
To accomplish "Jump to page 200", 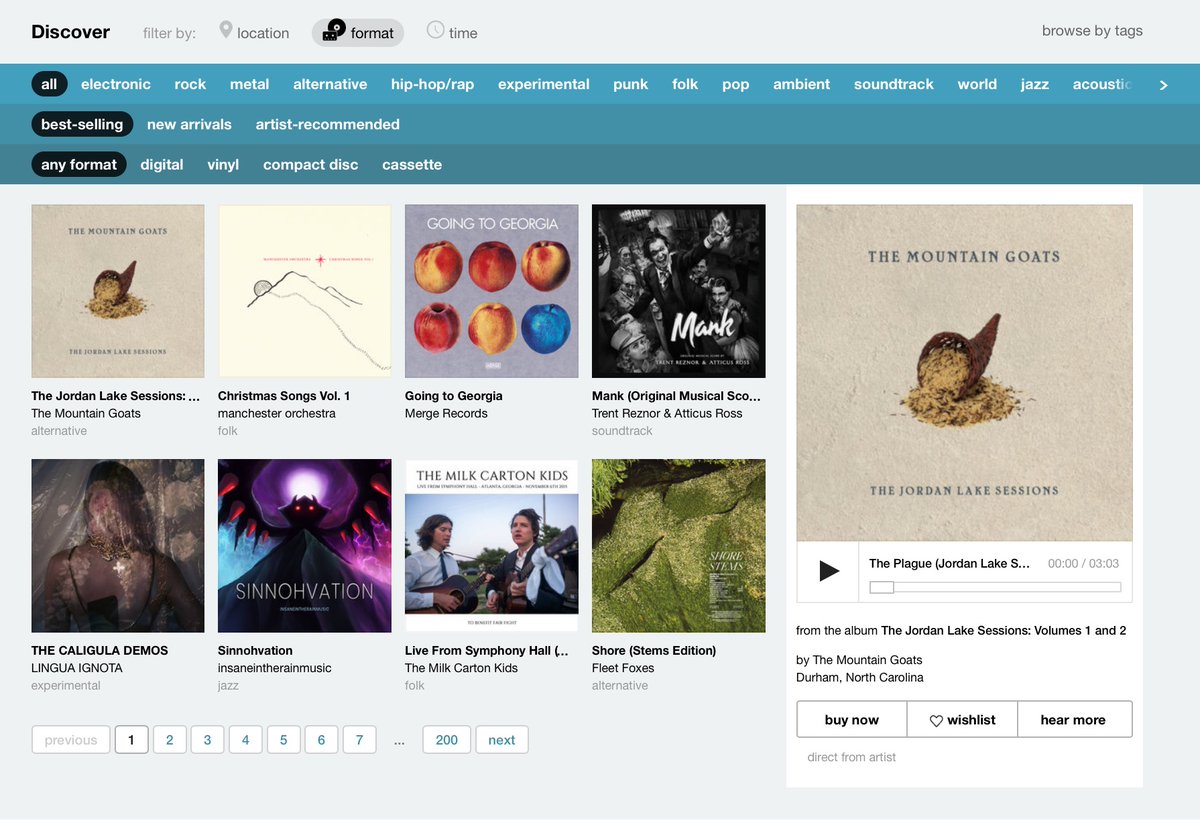I will pos(447,740).
